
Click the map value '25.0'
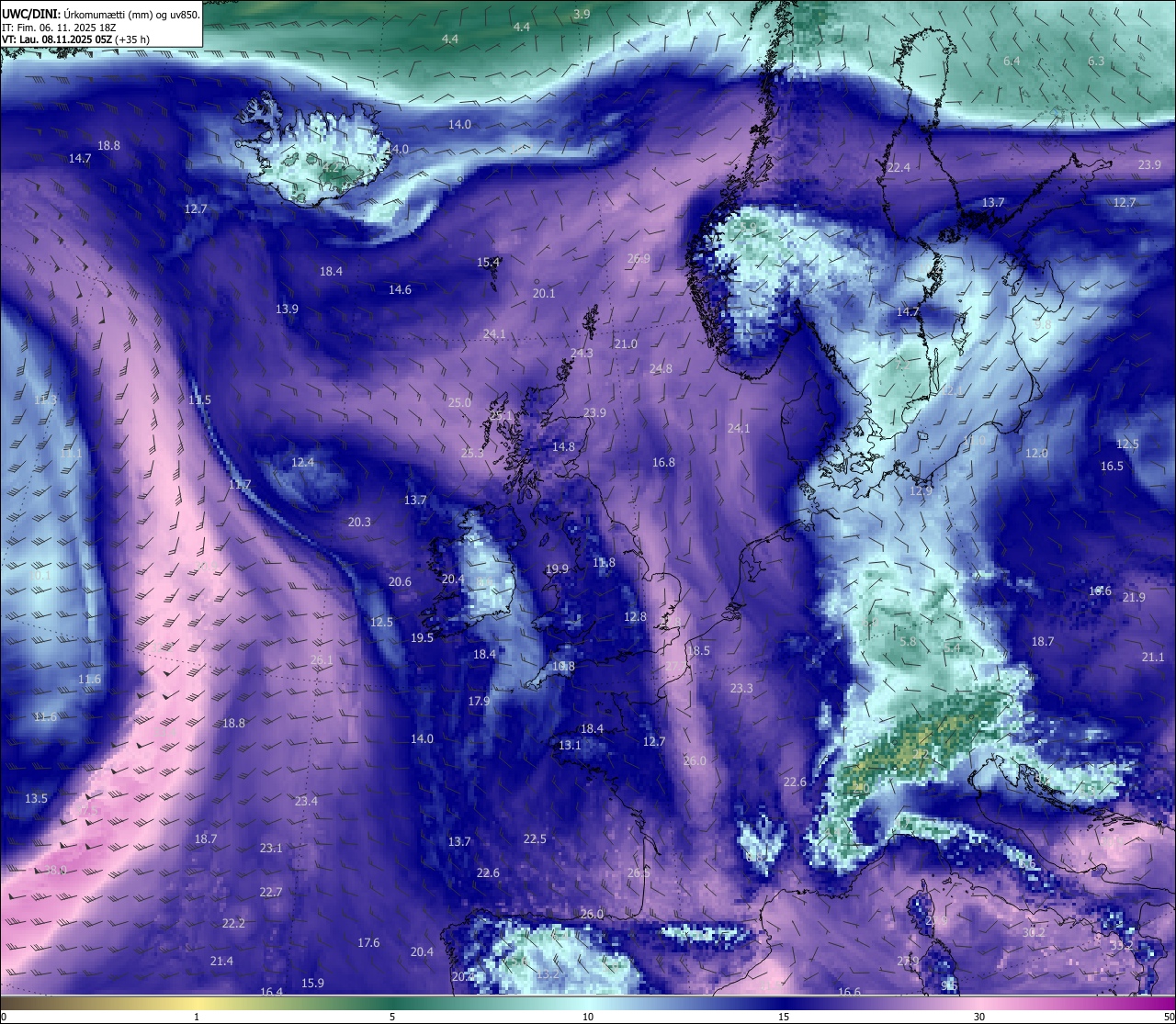[459, 402]
